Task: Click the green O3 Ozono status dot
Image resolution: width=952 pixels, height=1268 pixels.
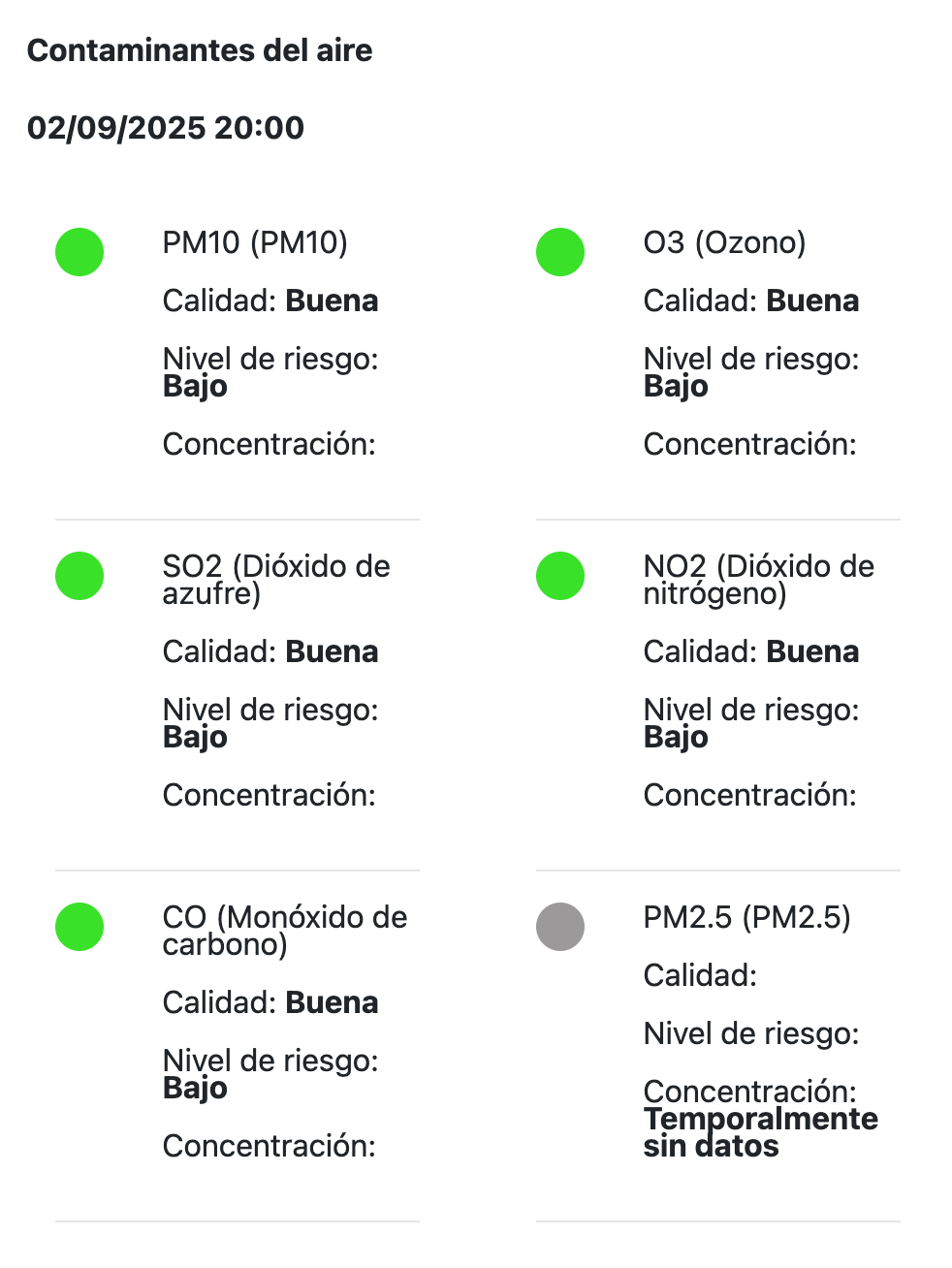Action: point(560,252)
